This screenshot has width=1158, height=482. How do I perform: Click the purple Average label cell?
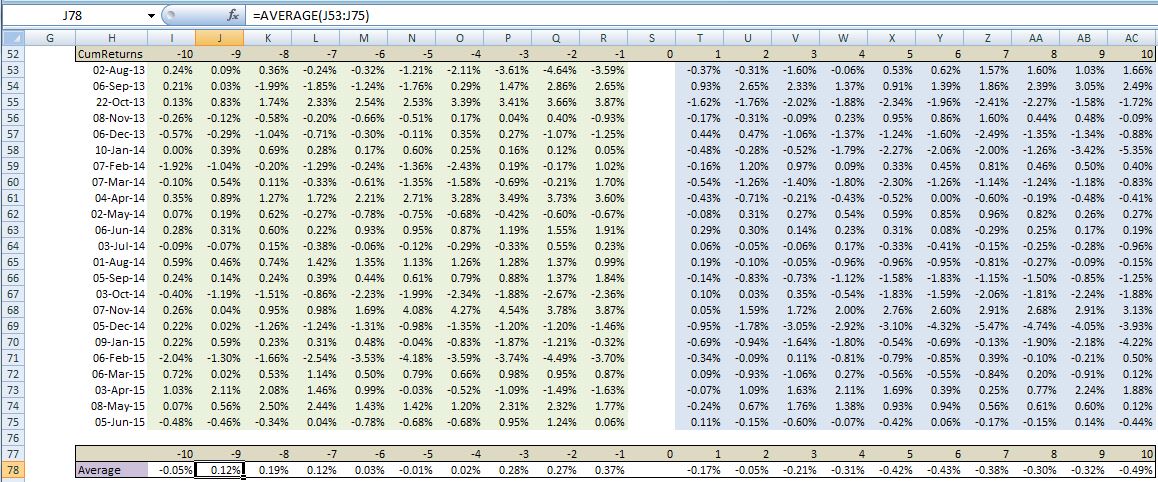click(111, 469)
